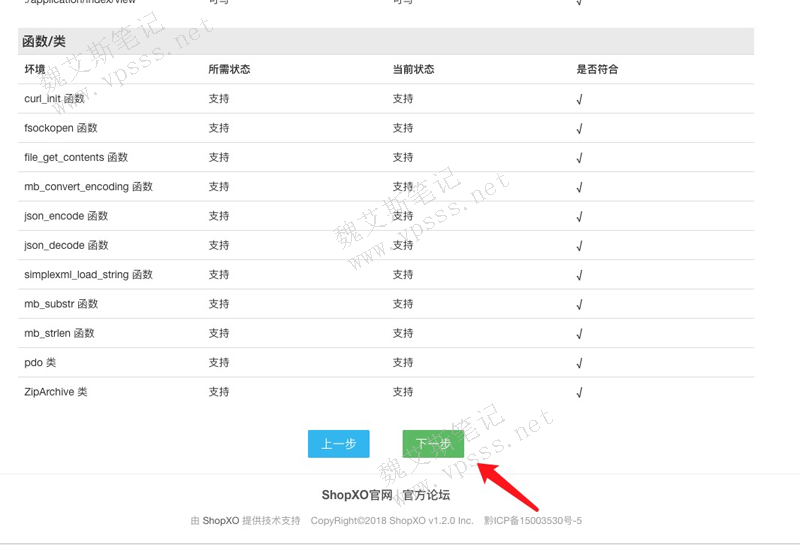Open the ShopXO官网 footer link
Image resolution: width=800 pixels, height=545 pixels.
click(356, 495)
